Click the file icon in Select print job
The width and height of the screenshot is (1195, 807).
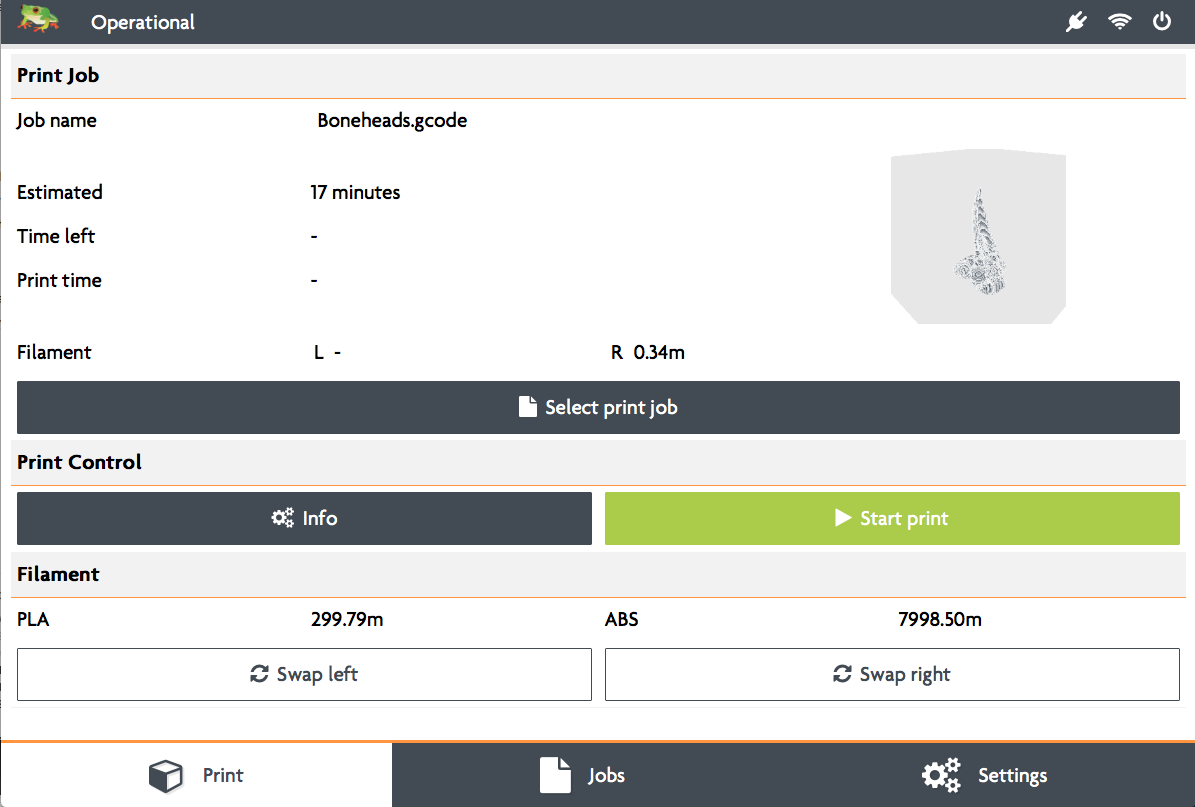coord(527,407)
